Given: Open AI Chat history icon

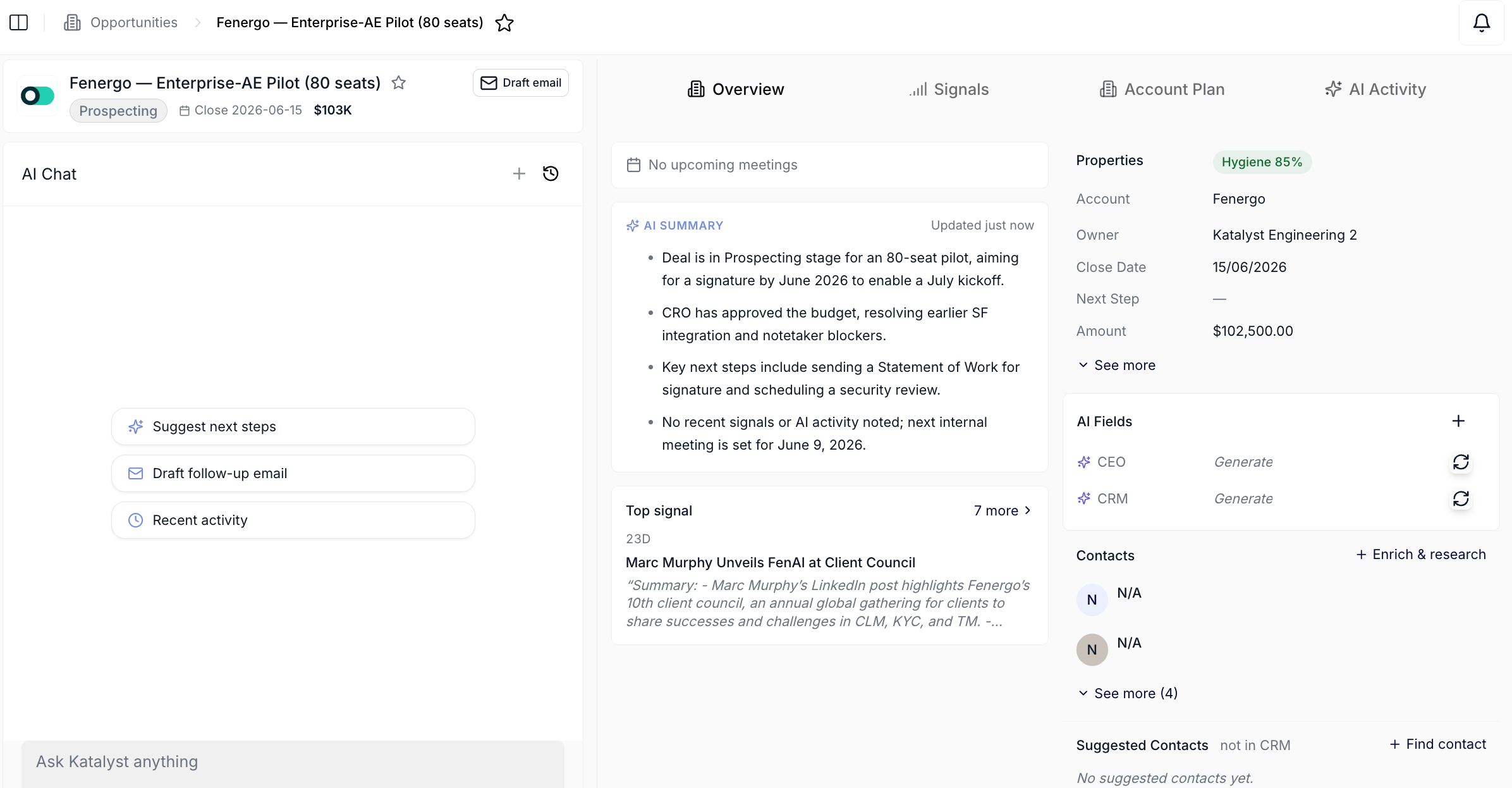Looking at the screenshot, I should 551,173.
